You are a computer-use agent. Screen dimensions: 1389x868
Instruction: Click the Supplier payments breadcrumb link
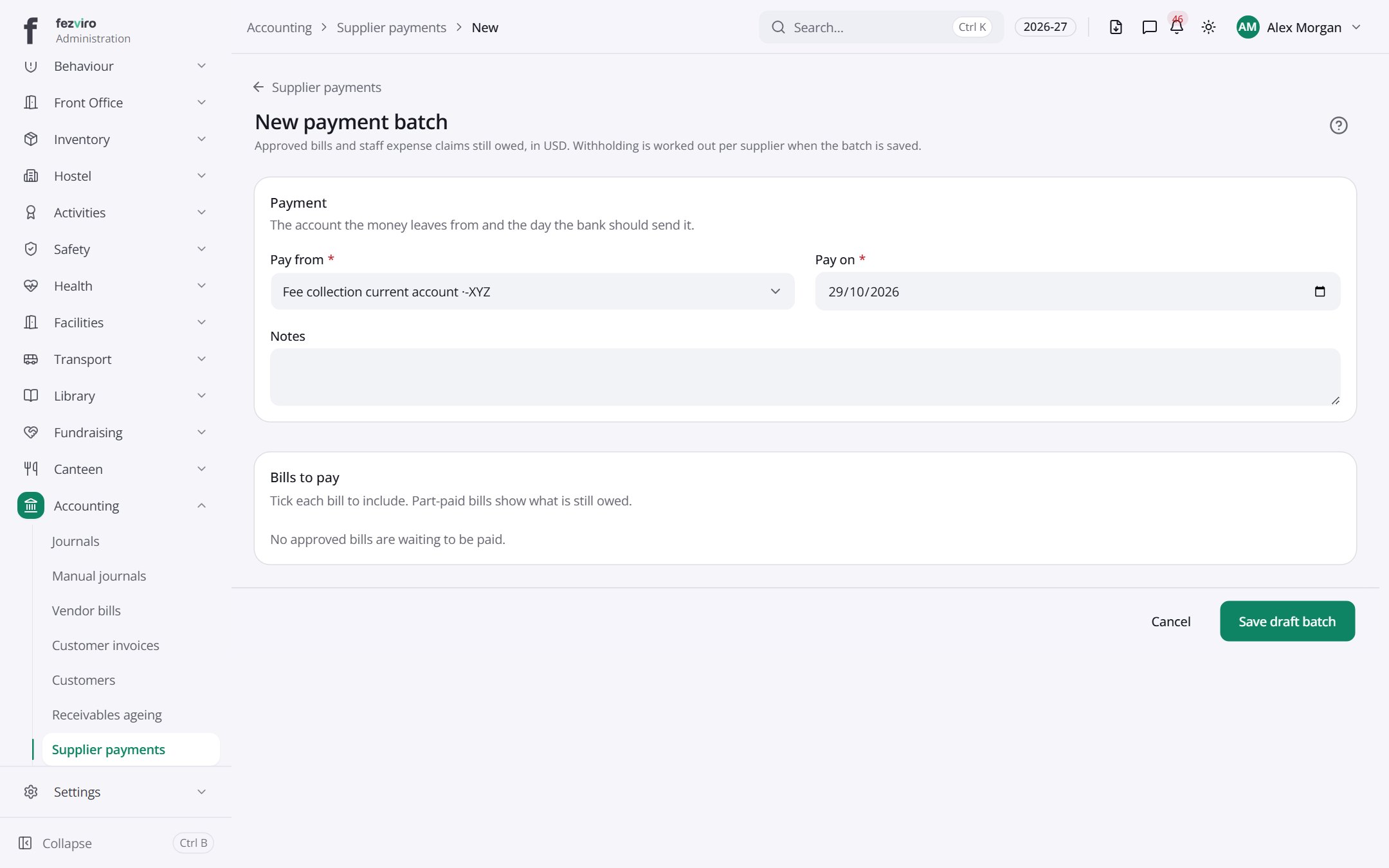click(x=391, y=28)
